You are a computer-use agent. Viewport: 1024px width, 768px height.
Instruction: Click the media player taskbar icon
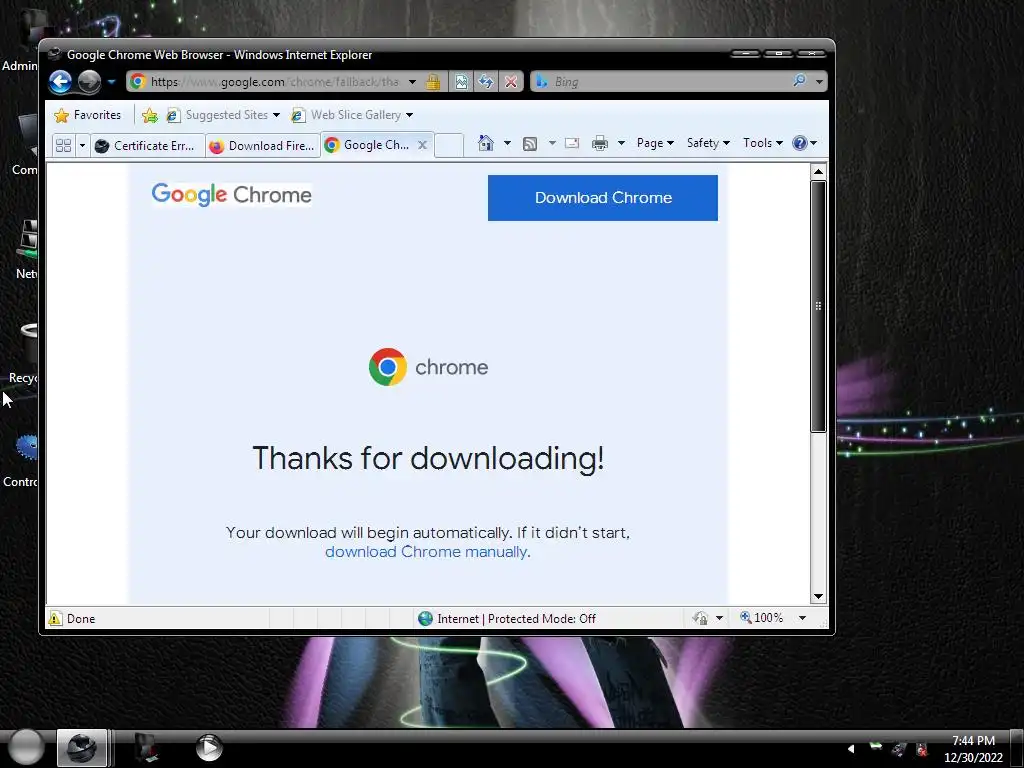click(x=209, y=748)
